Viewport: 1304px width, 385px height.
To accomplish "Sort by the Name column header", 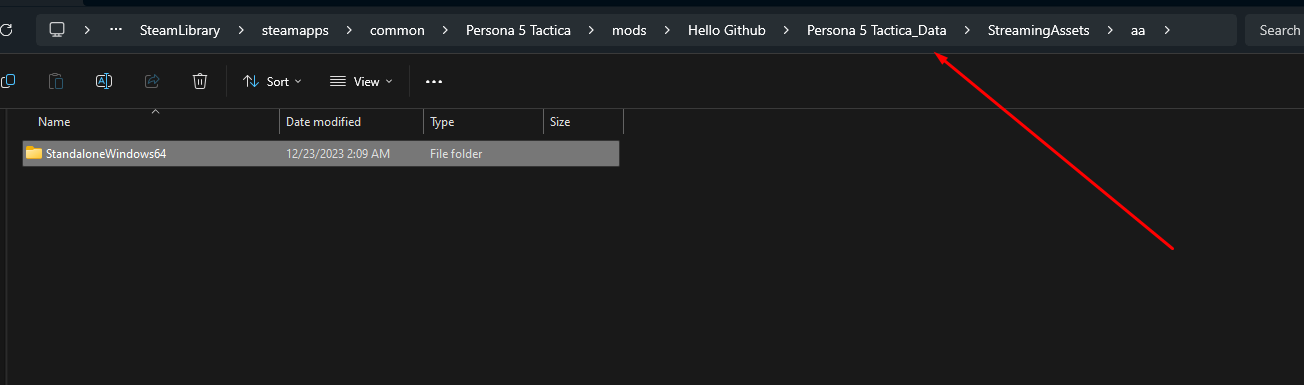I will [150, 122].
